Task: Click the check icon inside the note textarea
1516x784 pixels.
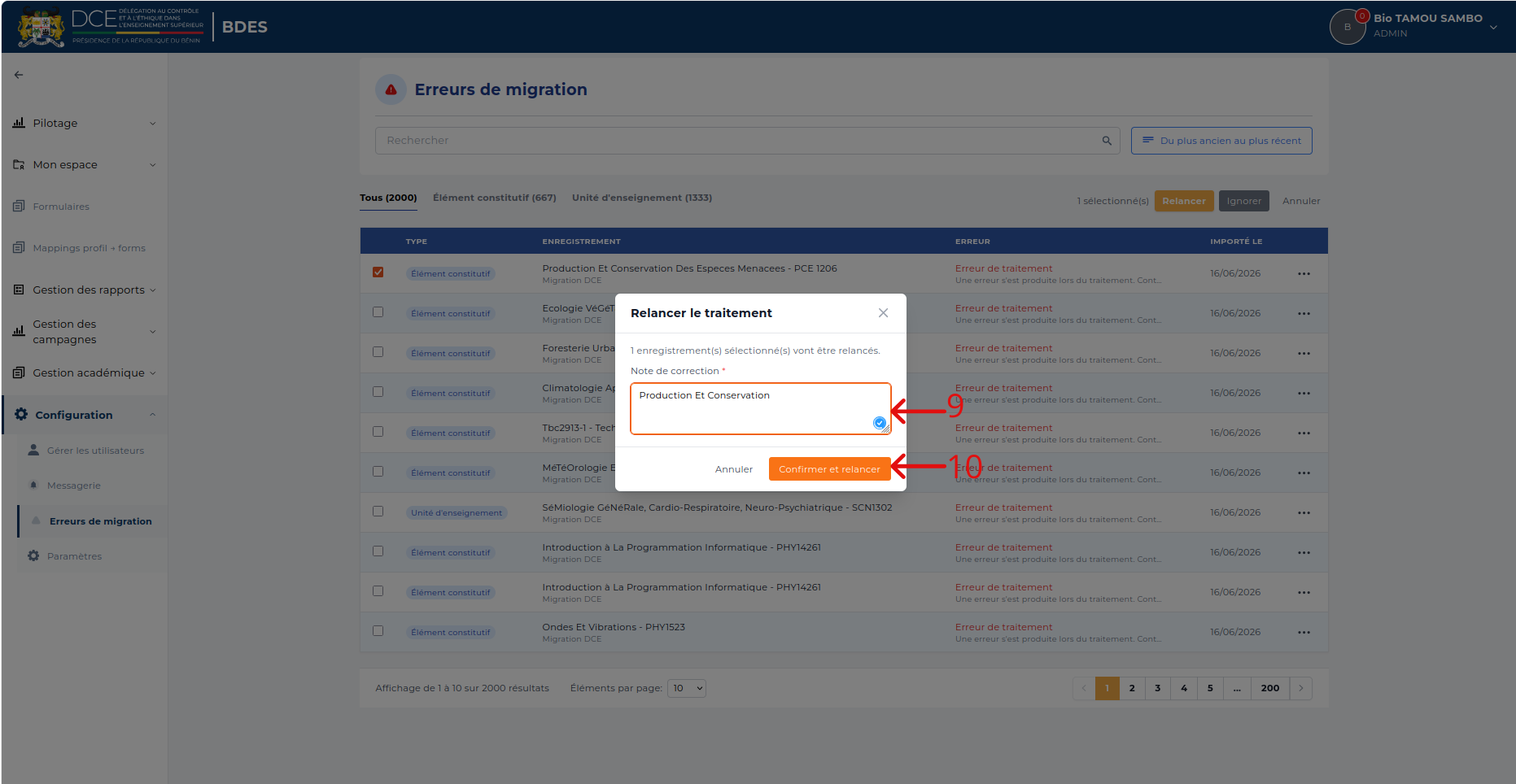Action: click(880, 422)
